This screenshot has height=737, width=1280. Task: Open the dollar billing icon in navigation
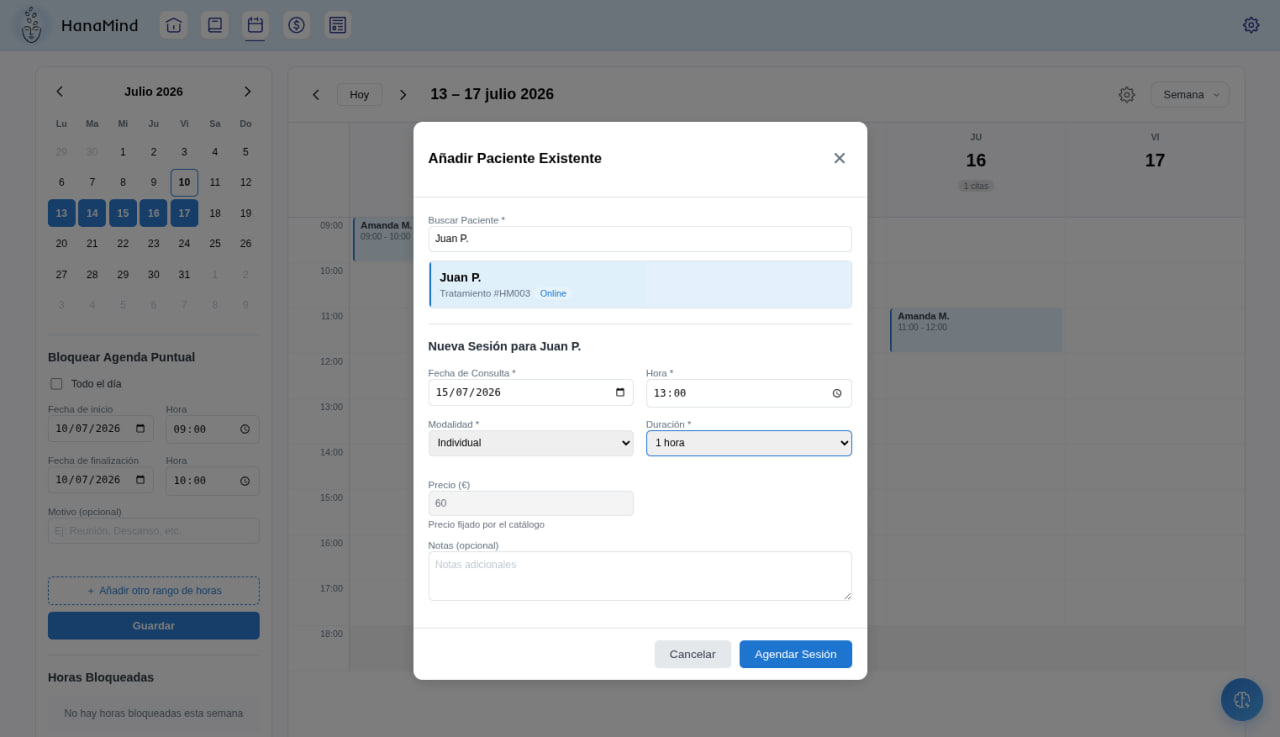coord(296,25)
